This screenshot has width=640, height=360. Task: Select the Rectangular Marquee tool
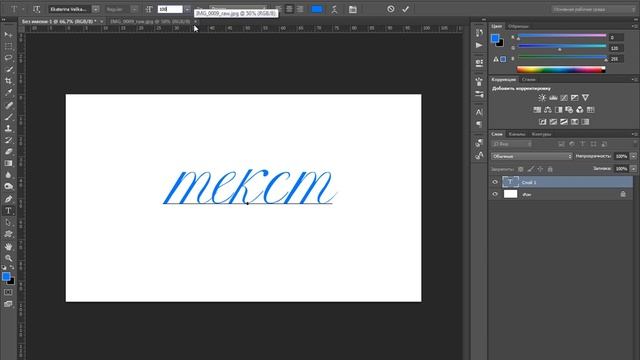tap(8, 46)
